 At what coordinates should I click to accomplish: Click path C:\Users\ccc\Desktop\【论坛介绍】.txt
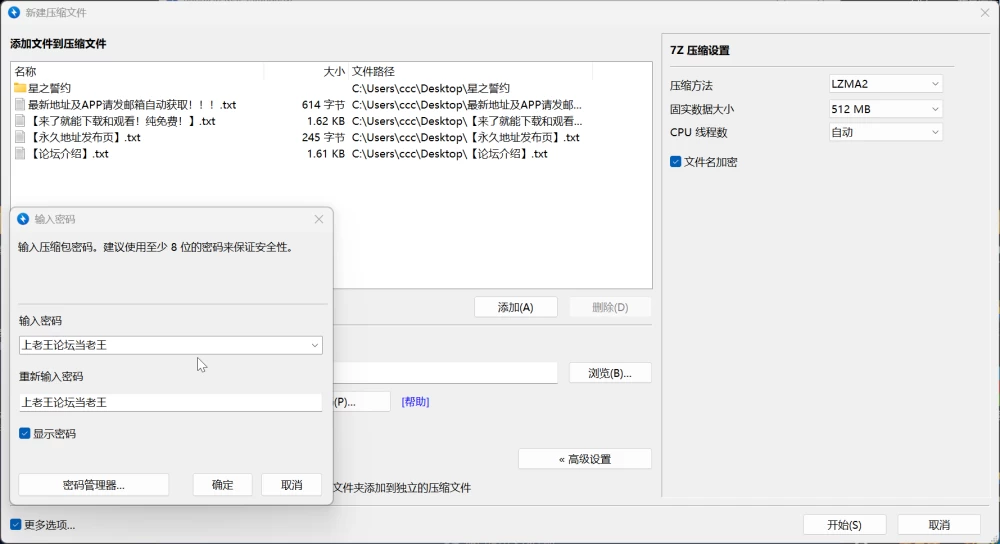tap(450, 154)
